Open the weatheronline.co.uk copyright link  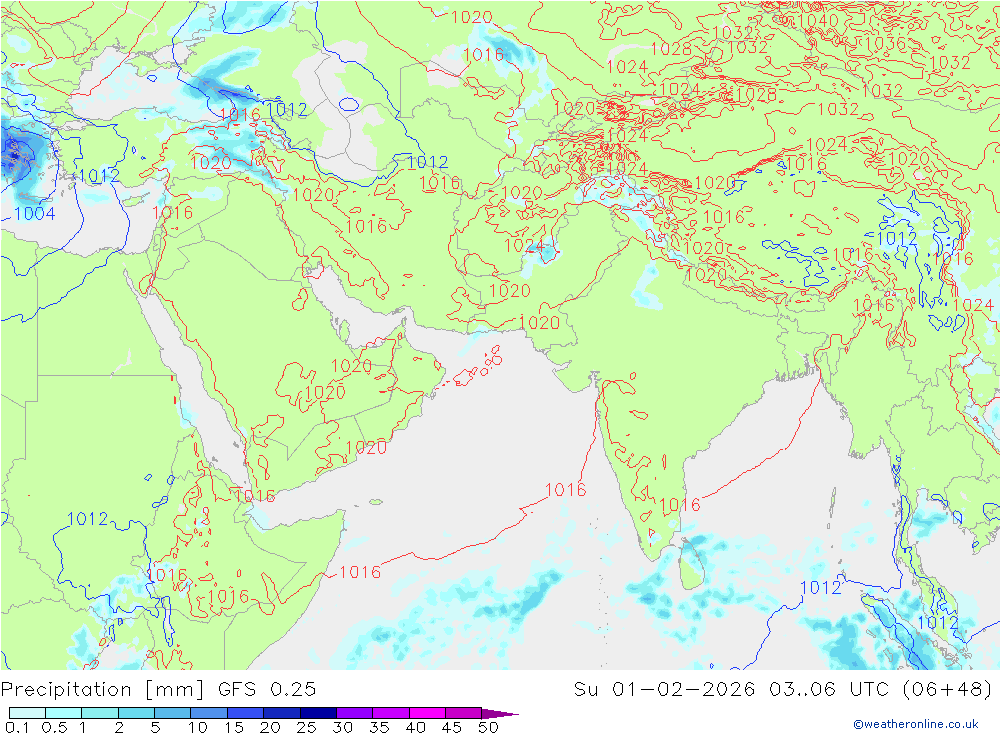click(916, 724)
